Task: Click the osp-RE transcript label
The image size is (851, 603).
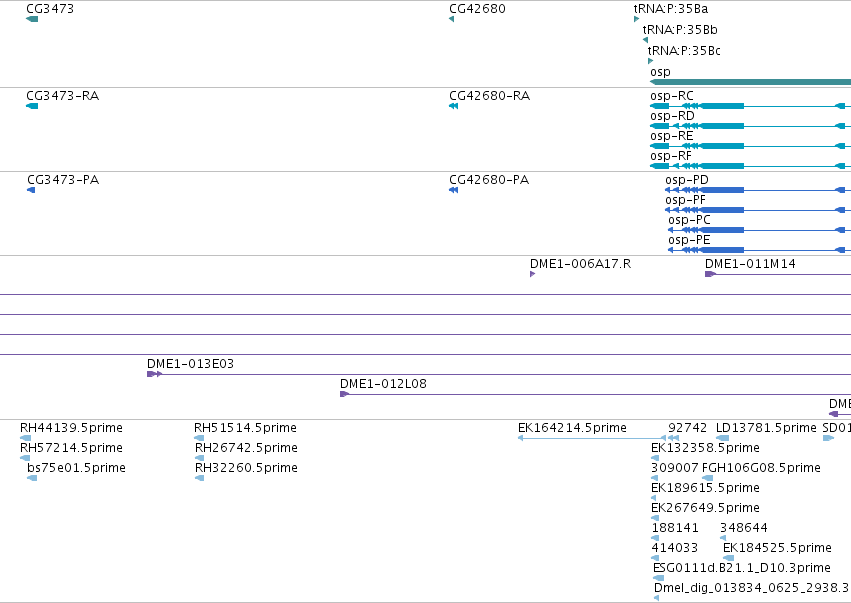Action: pos(672,136)
